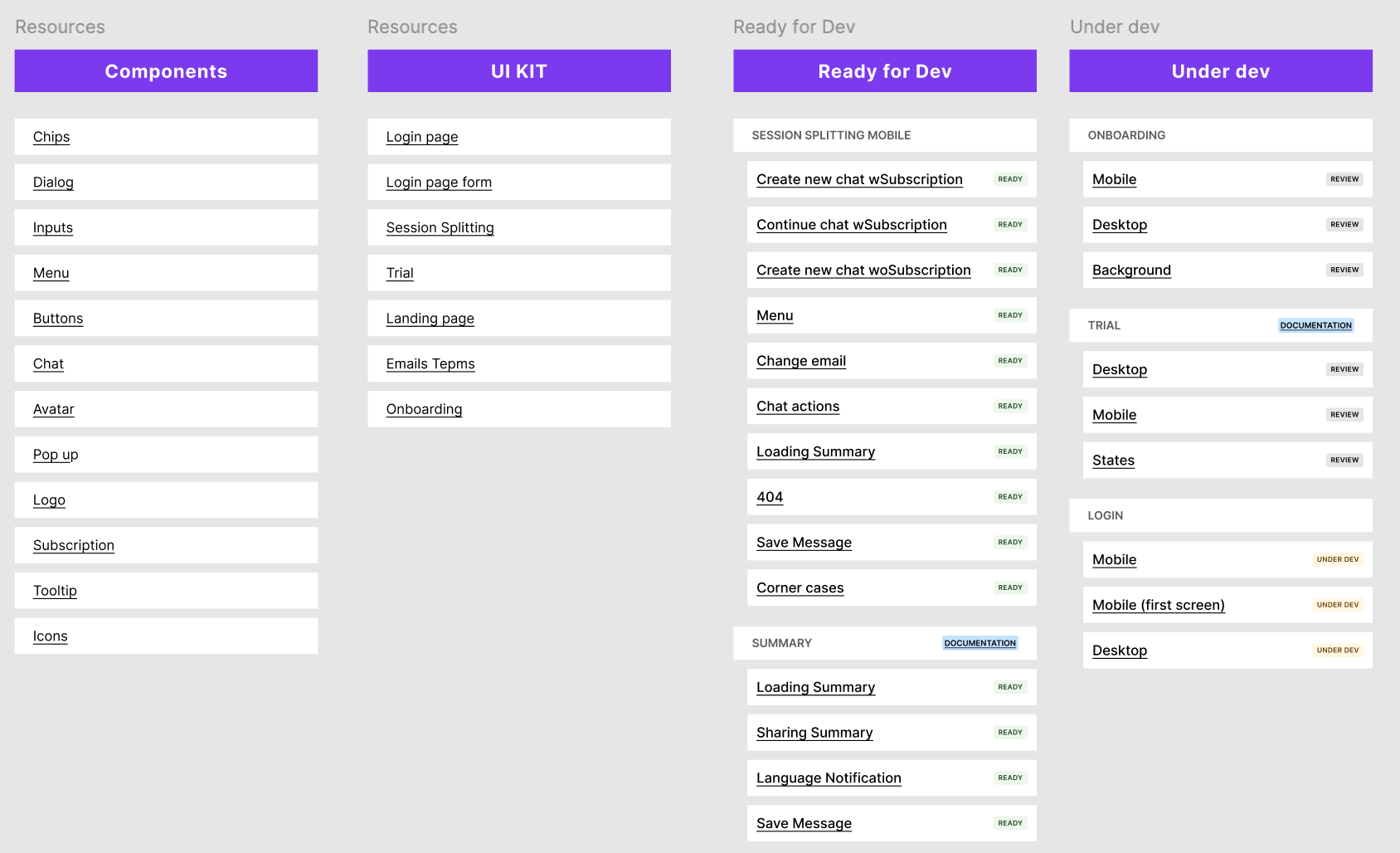Open Login page form in UI KIT
This screenshot has height=853, width=1400.
pos(439,183)
